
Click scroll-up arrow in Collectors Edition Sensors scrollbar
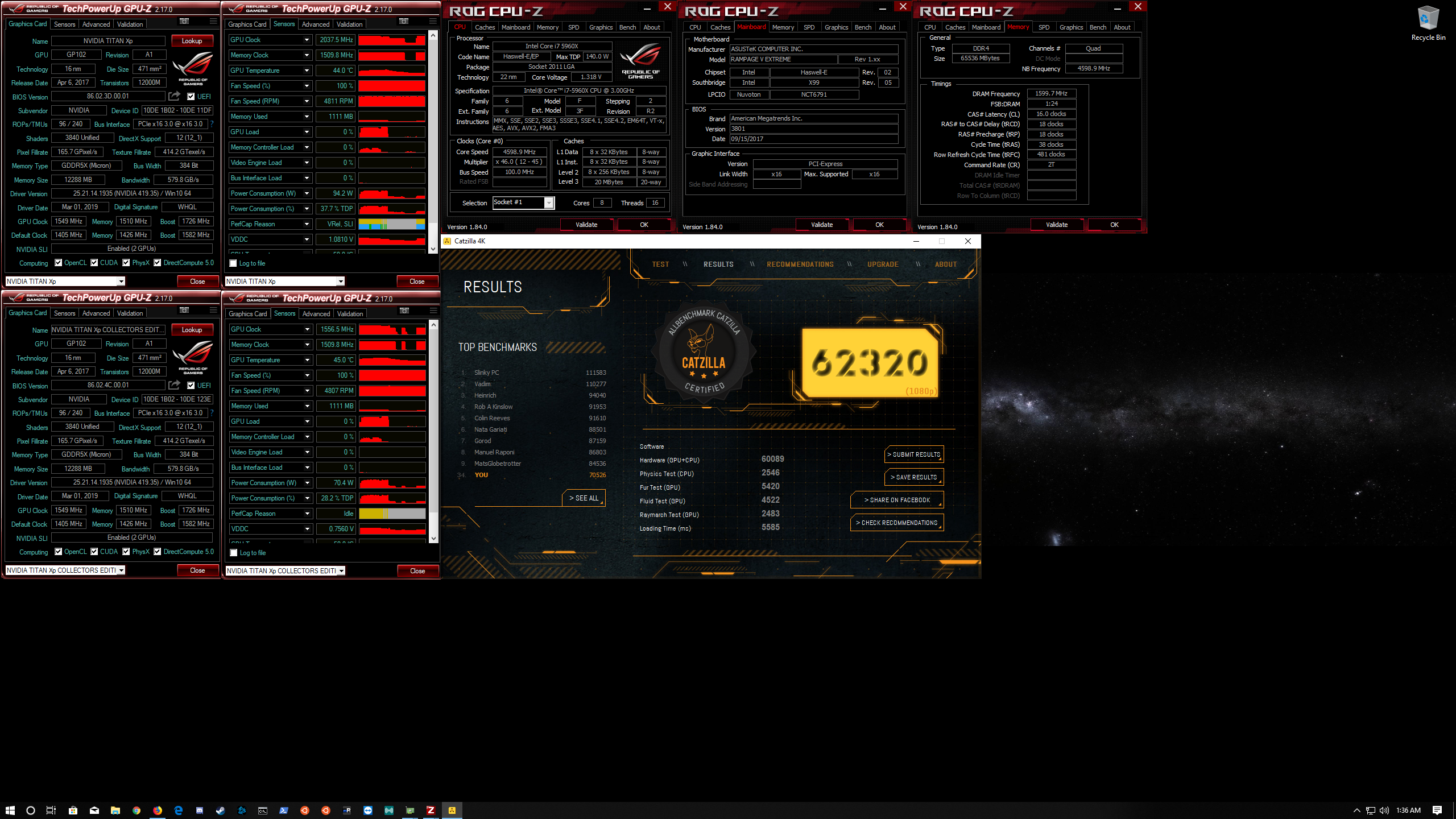(433, 325)
